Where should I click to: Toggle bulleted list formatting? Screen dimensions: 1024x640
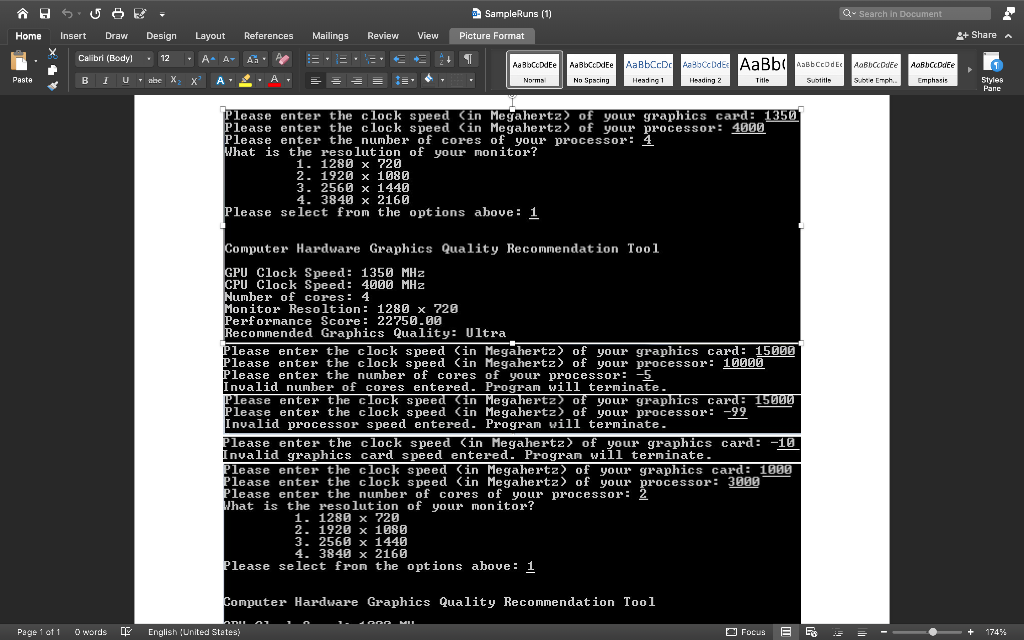click(315, 59)
